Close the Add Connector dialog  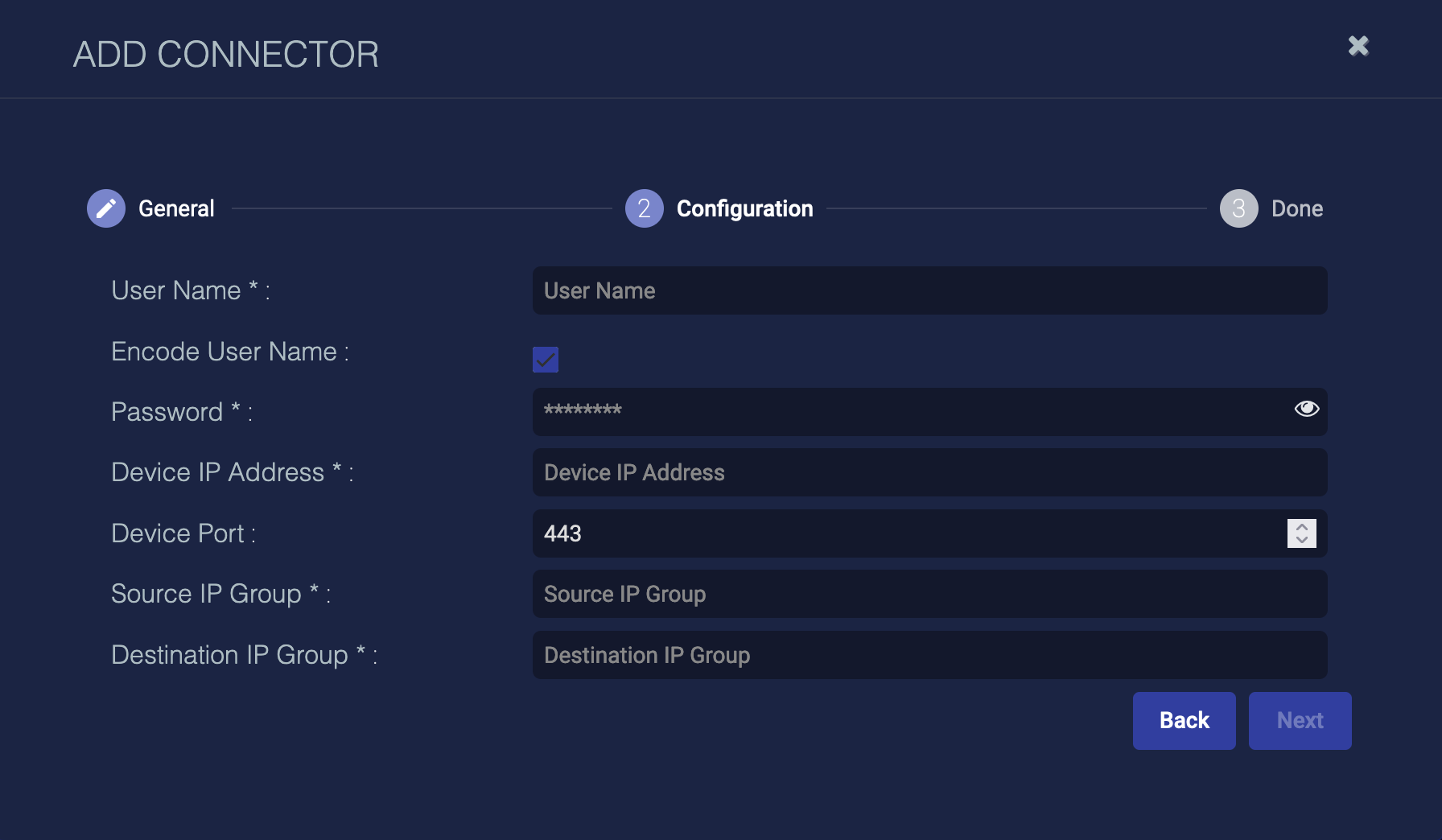pyautogui.click(x=1358, y=46)
